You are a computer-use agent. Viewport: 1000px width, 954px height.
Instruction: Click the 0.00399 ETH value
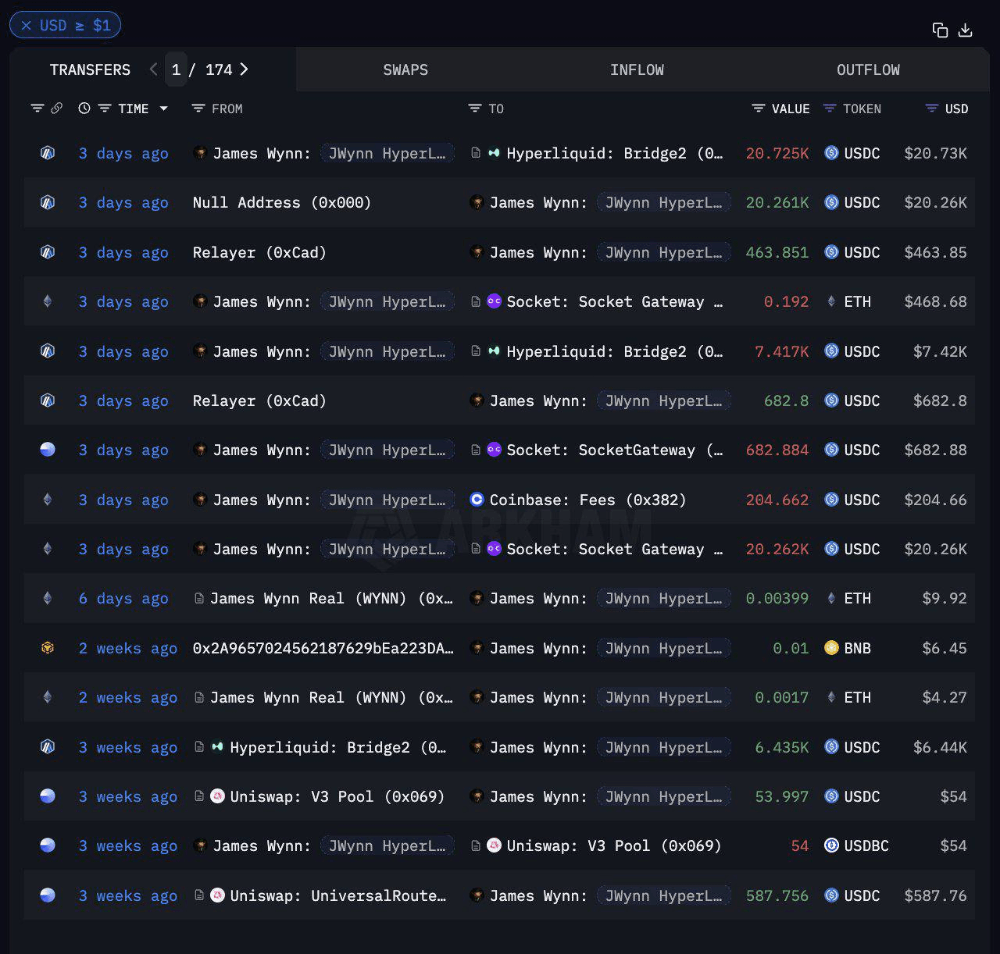click(777, 599)
